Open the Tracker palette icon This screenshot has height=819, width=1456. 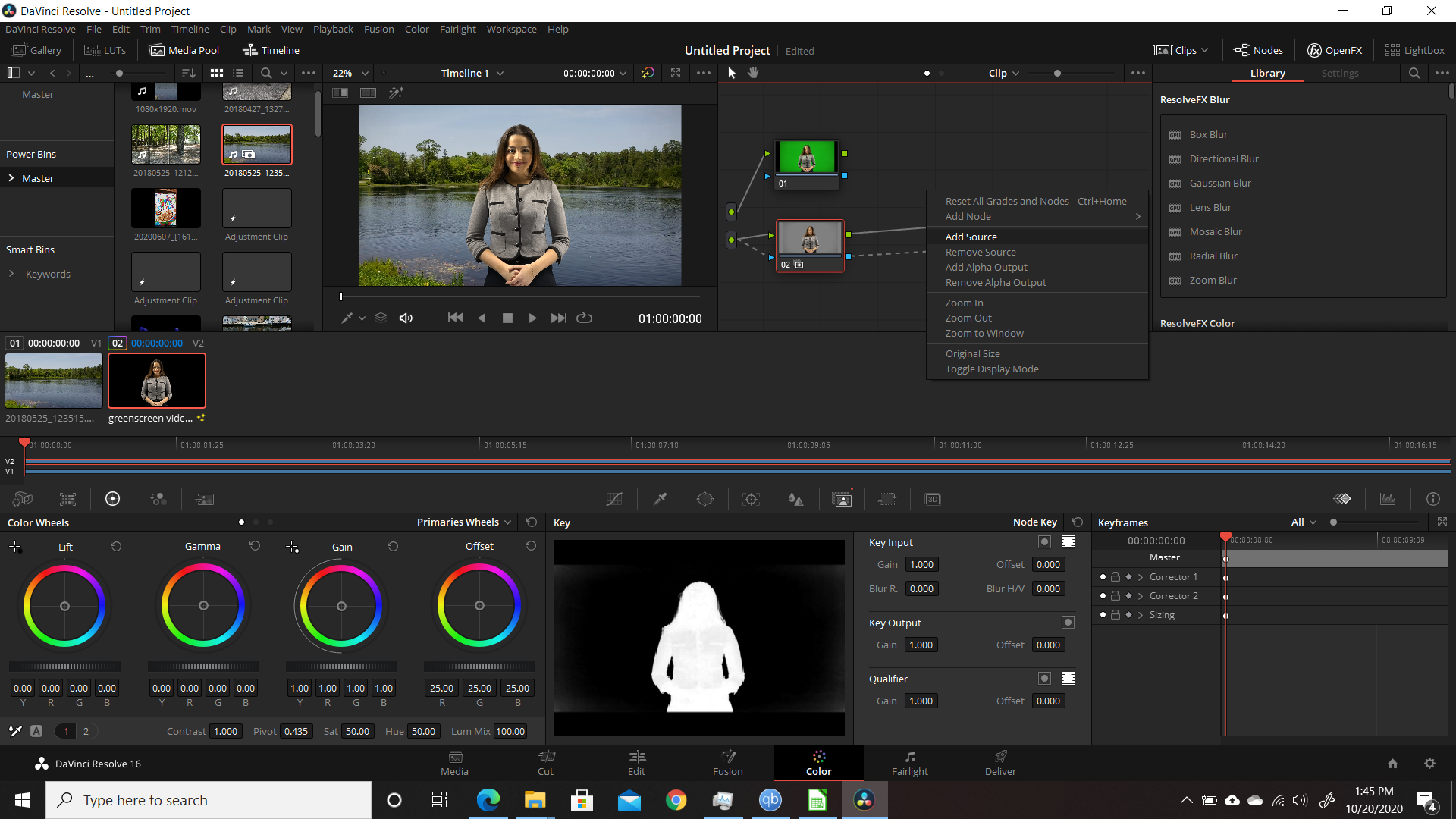(x=751, y=499)
